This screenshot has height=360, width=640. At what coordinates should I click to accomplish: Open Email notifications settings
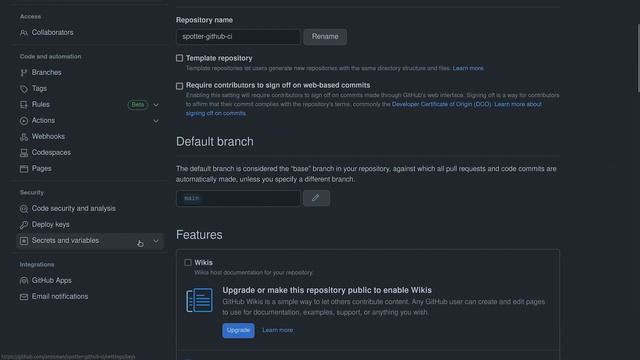[60, 296]
